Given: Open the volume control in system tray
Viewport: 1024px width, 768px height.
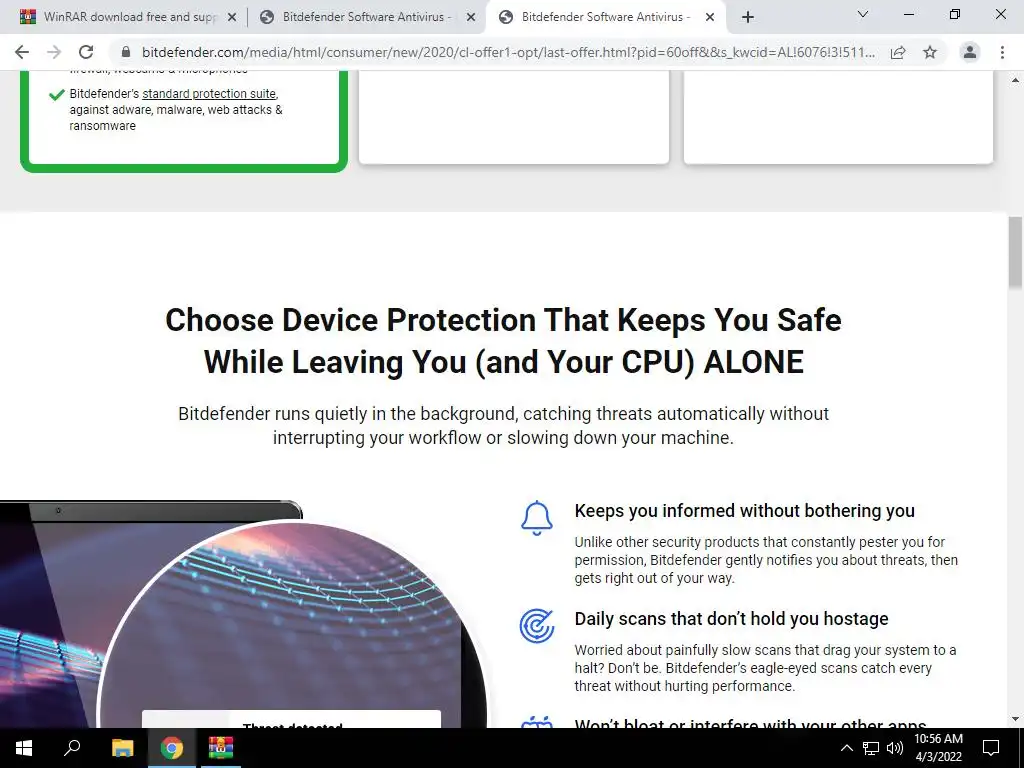Looking at the screenshot, I should [895, 748].
